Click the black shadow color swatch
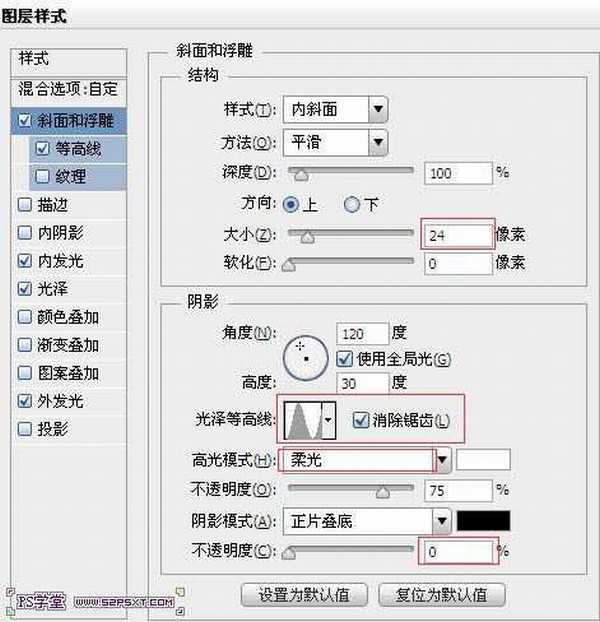Screen dimensions: 600x622 coord(483,520)
